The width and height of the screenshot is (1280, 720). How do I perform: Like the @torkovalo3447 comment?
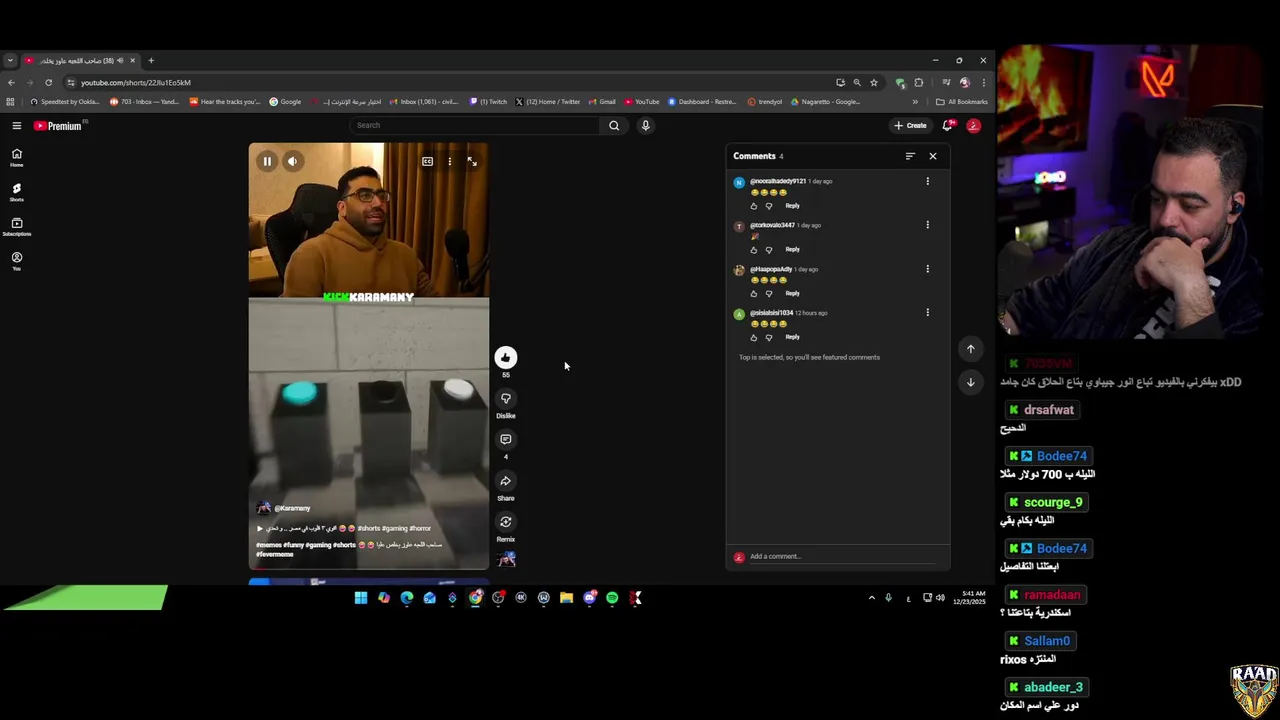(754, 250)
